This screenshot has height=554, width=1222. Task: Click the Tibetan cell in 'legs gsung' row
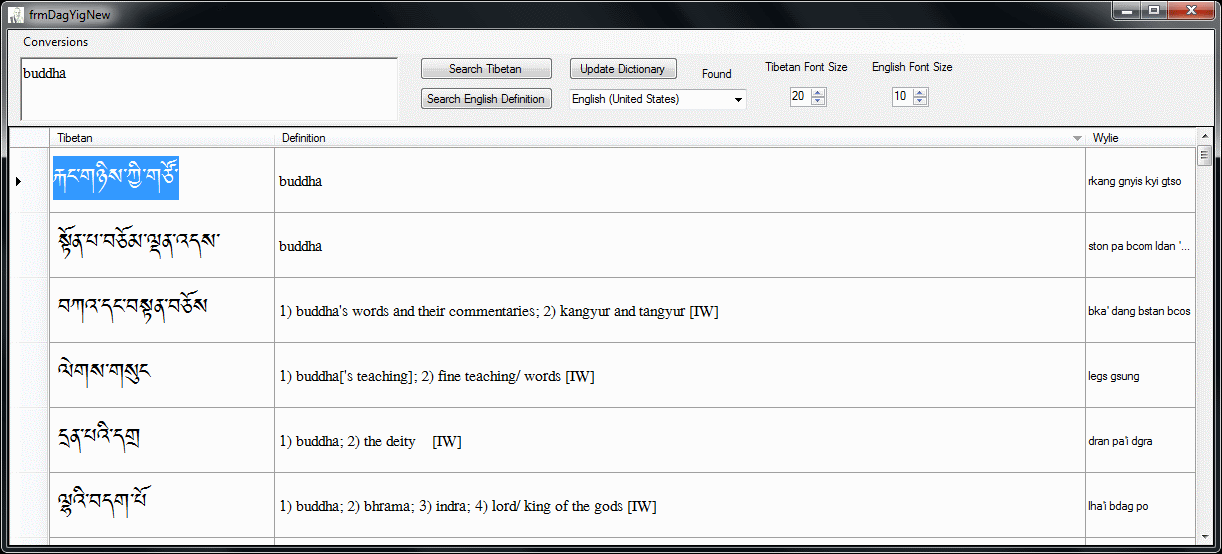coord(162,375)
